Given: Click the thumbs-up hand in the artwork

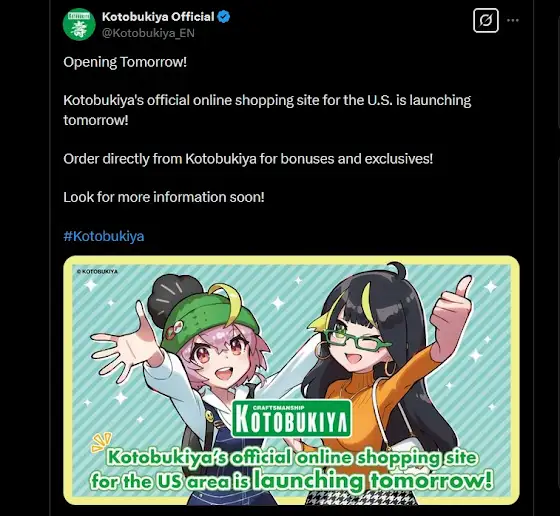Looking at the screenshot, I should [452, 314].
